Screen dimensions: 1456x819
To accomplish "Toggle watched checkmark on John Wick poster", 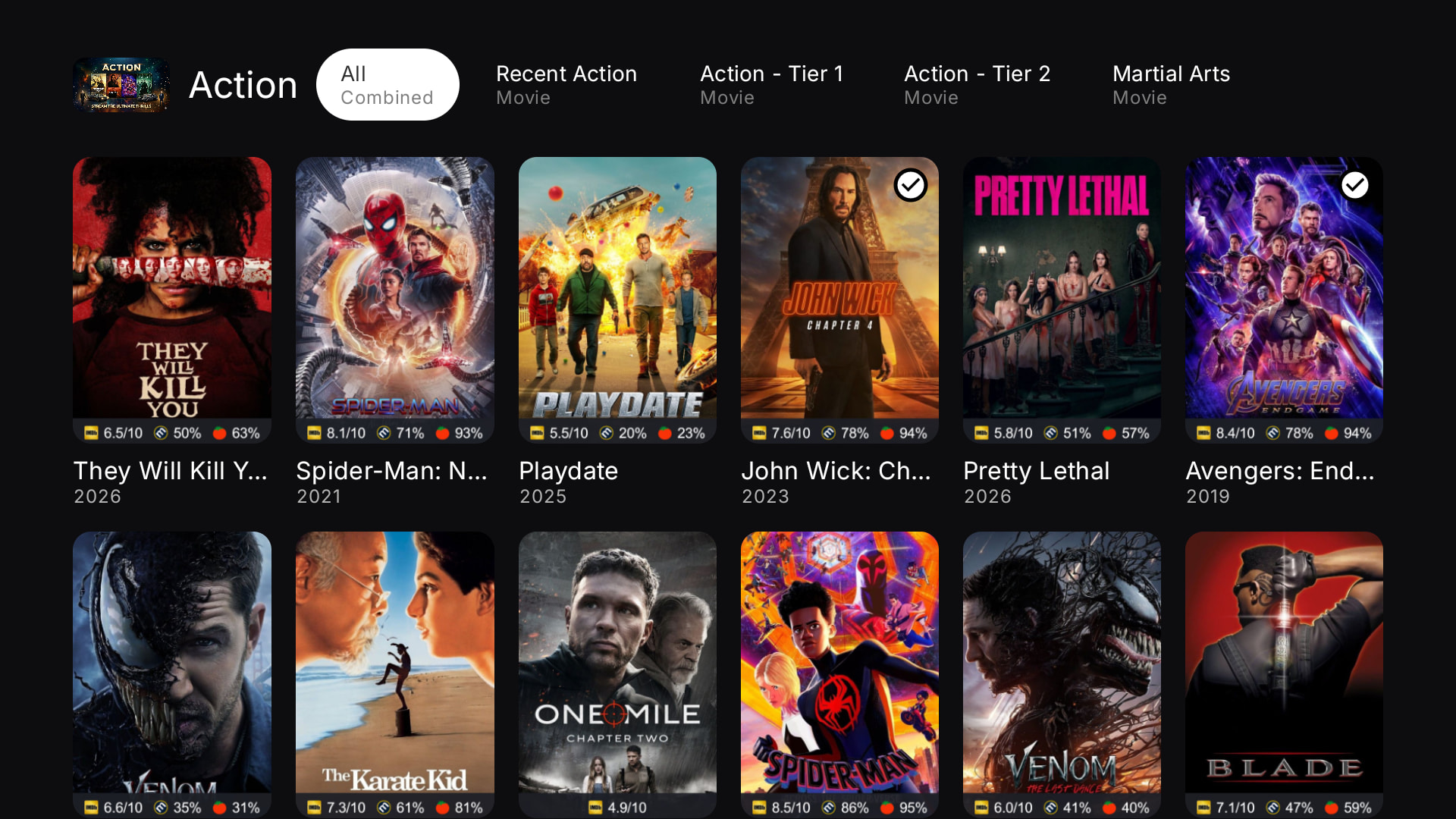I will [x=910, y=185].
